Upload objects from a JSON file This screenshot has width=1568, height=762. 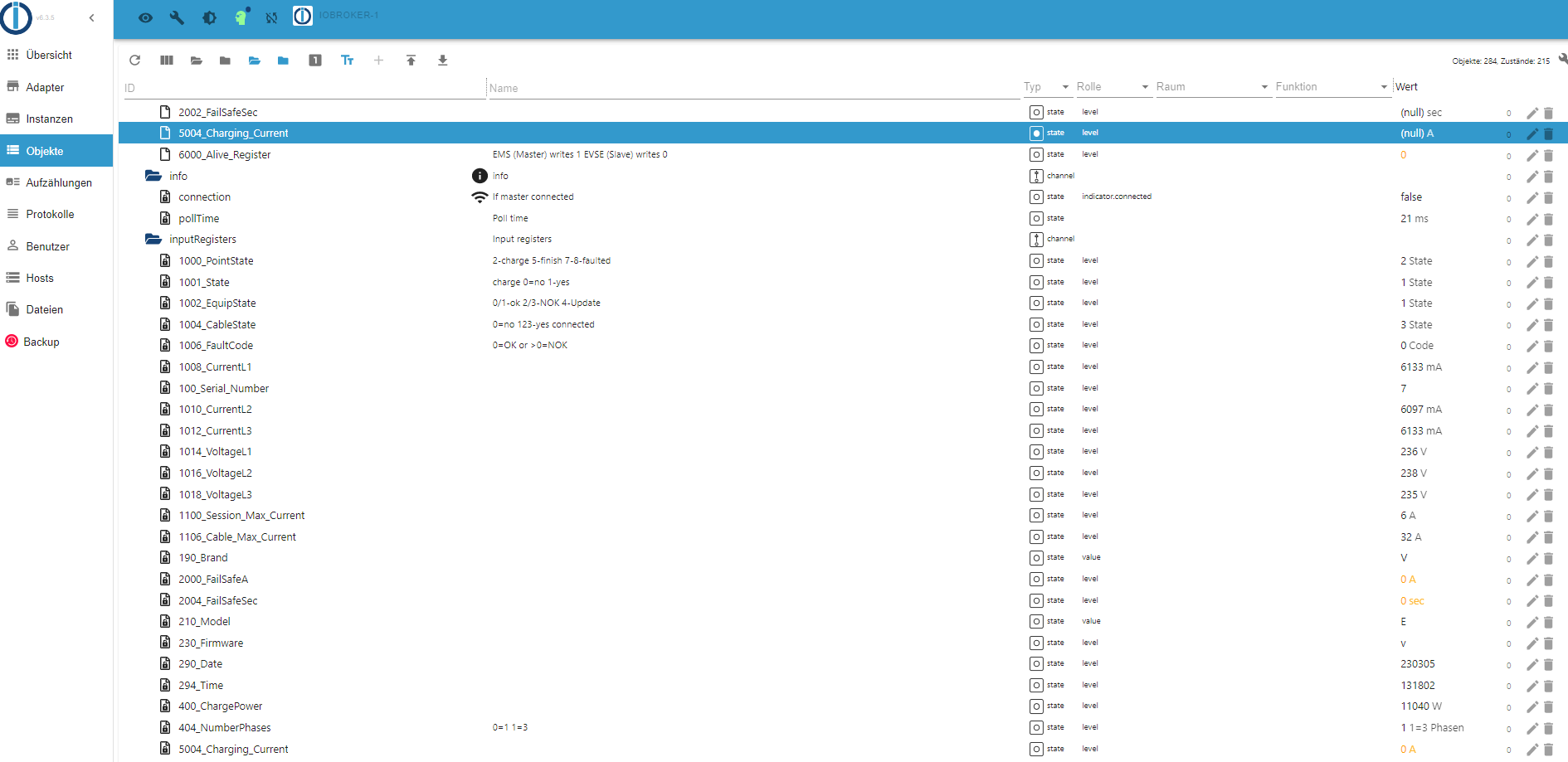[x=411, y=61]
